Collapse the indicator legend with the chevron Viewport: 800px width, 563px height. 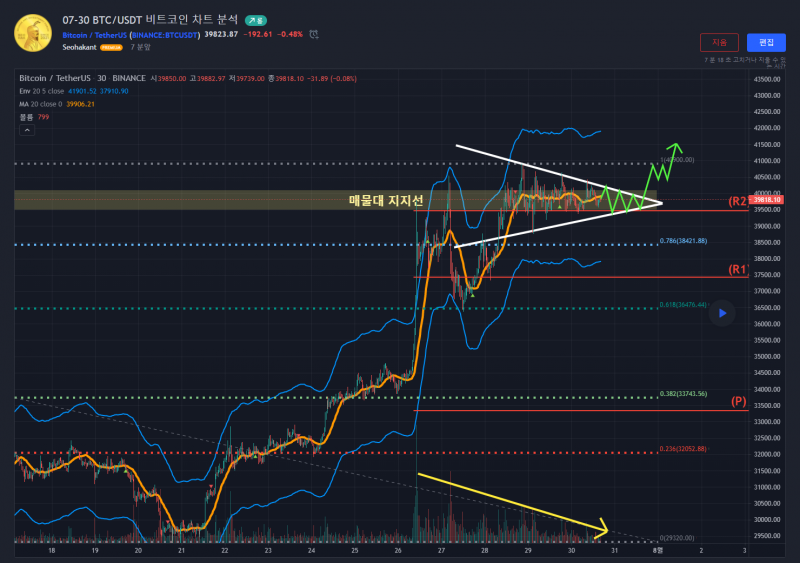click(x=29, y=129)
